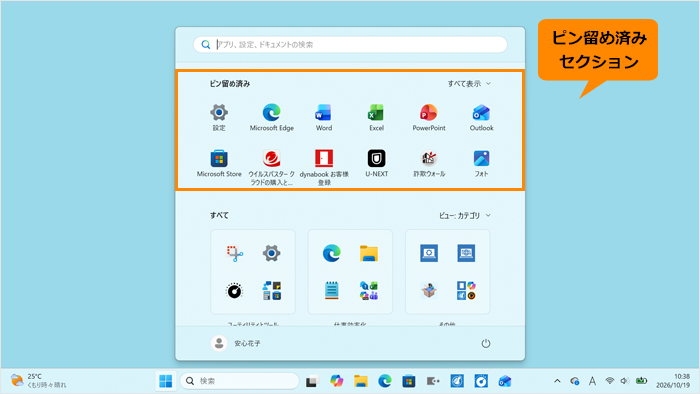
Task: Open the blue laptop globe app in その他
Action: tap(466, 253)
